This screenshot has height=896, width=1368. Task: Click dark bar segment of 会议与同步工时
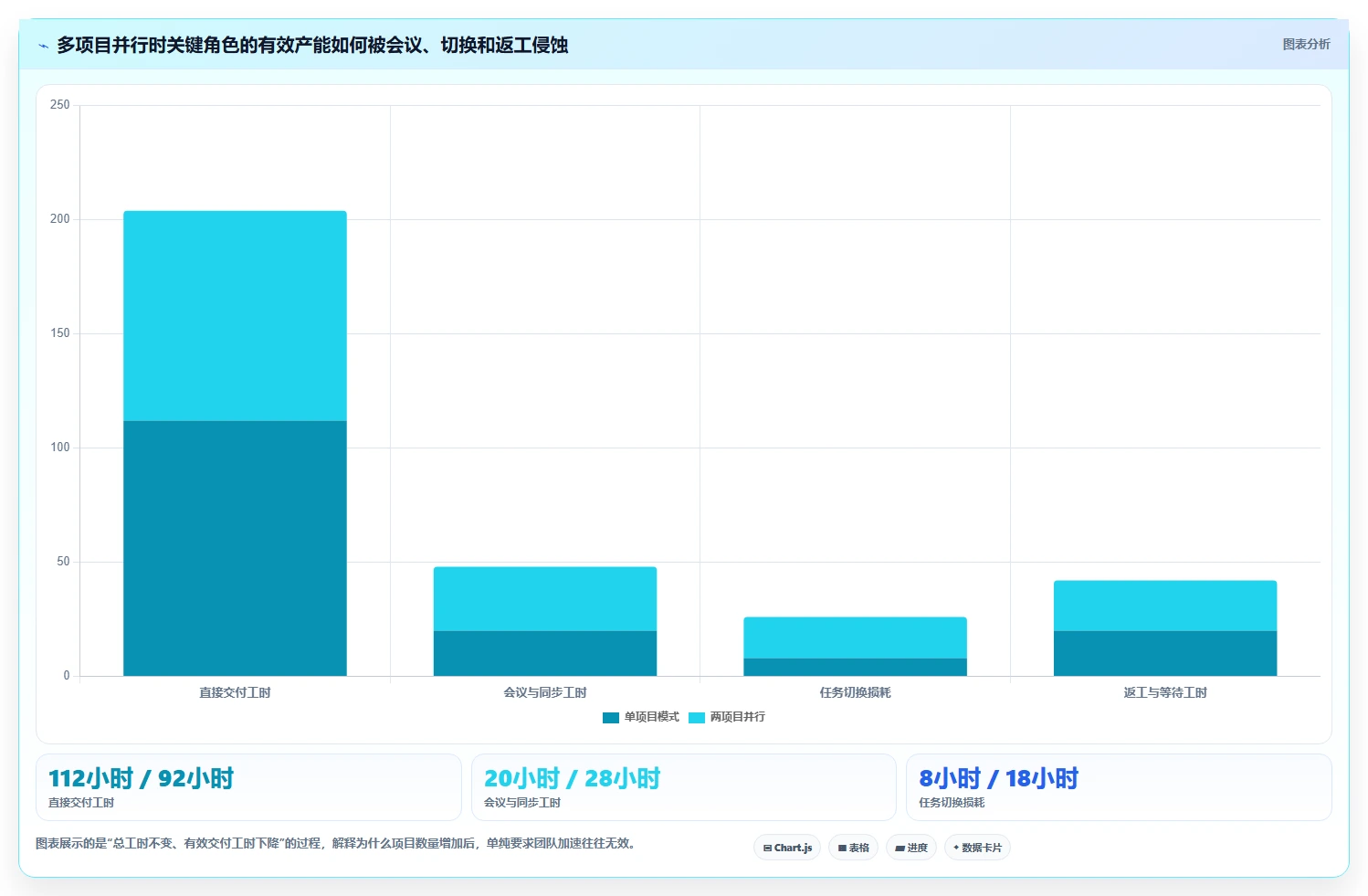(x=545, y=653)
